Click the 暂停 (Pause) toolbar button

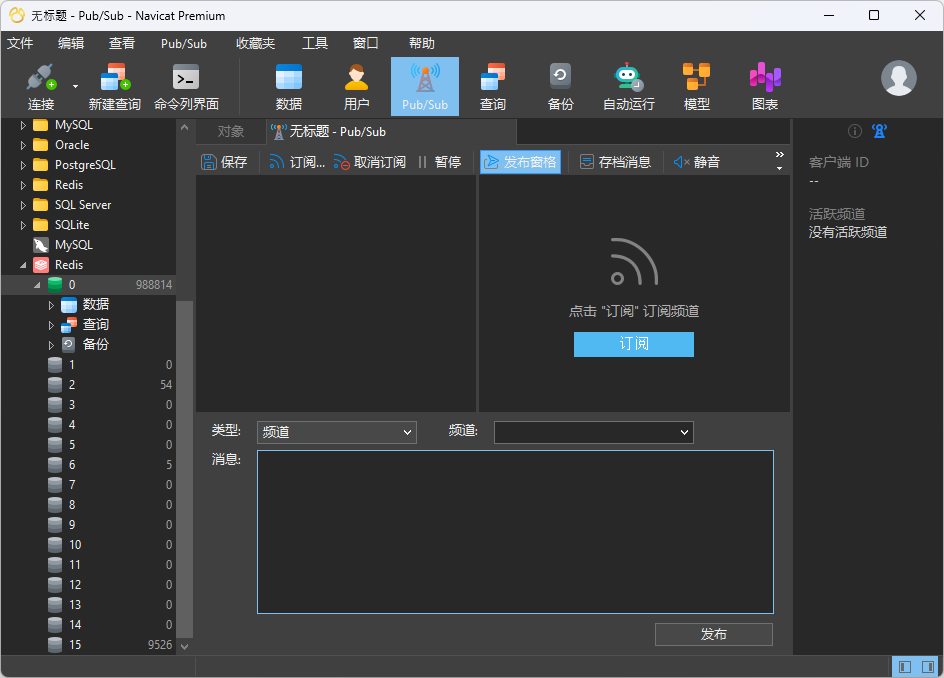coord(439,162)
